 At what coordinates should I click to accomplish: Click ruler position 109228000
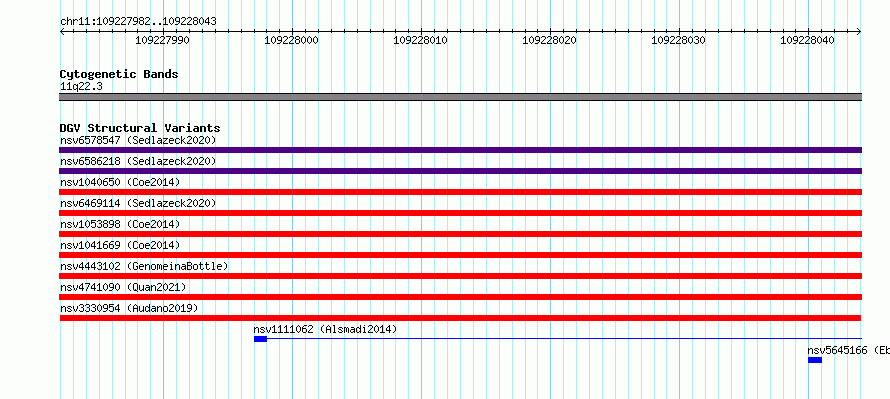(x=292, y=40)
